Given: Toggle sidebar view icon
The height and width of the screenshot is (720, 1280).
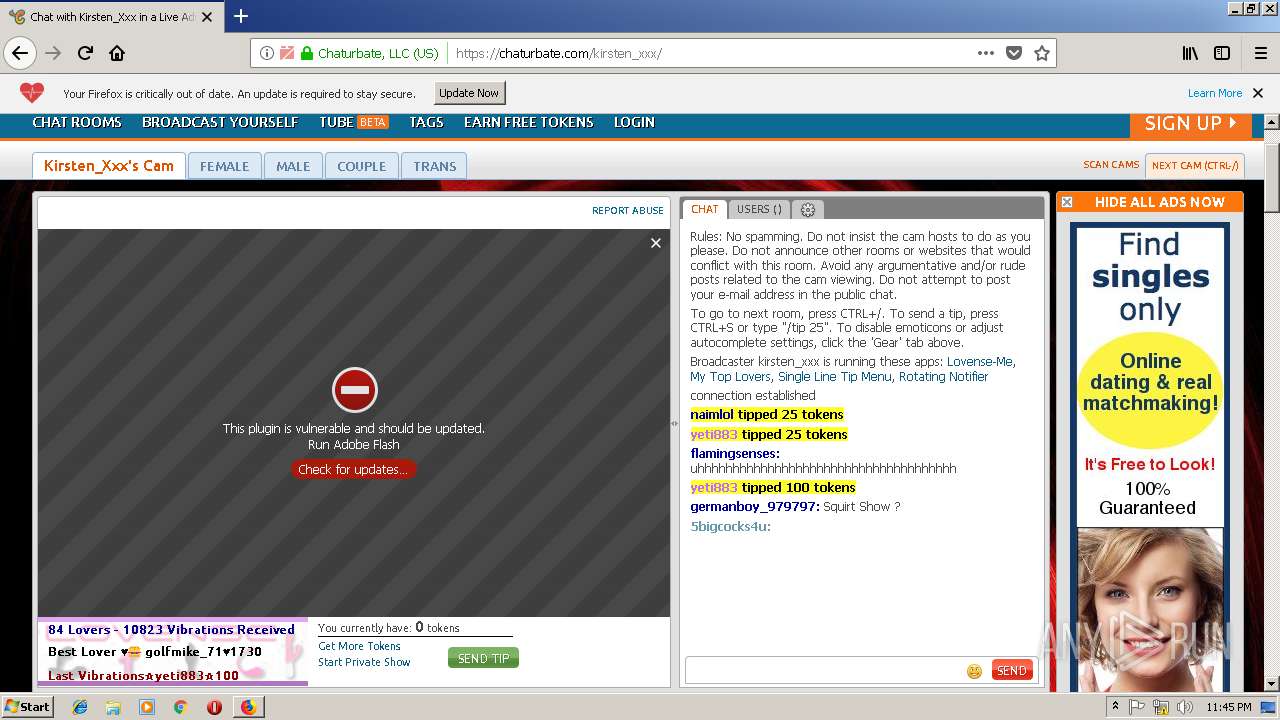Looking at the screenshot, I should pos(1222,53).
